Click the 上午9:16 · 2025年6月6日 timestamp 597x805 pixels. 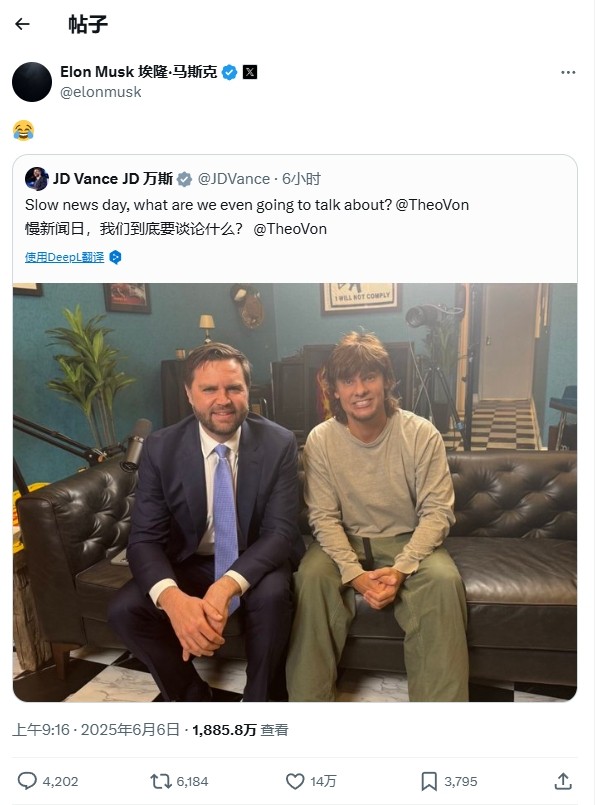[x=96, y=730]
